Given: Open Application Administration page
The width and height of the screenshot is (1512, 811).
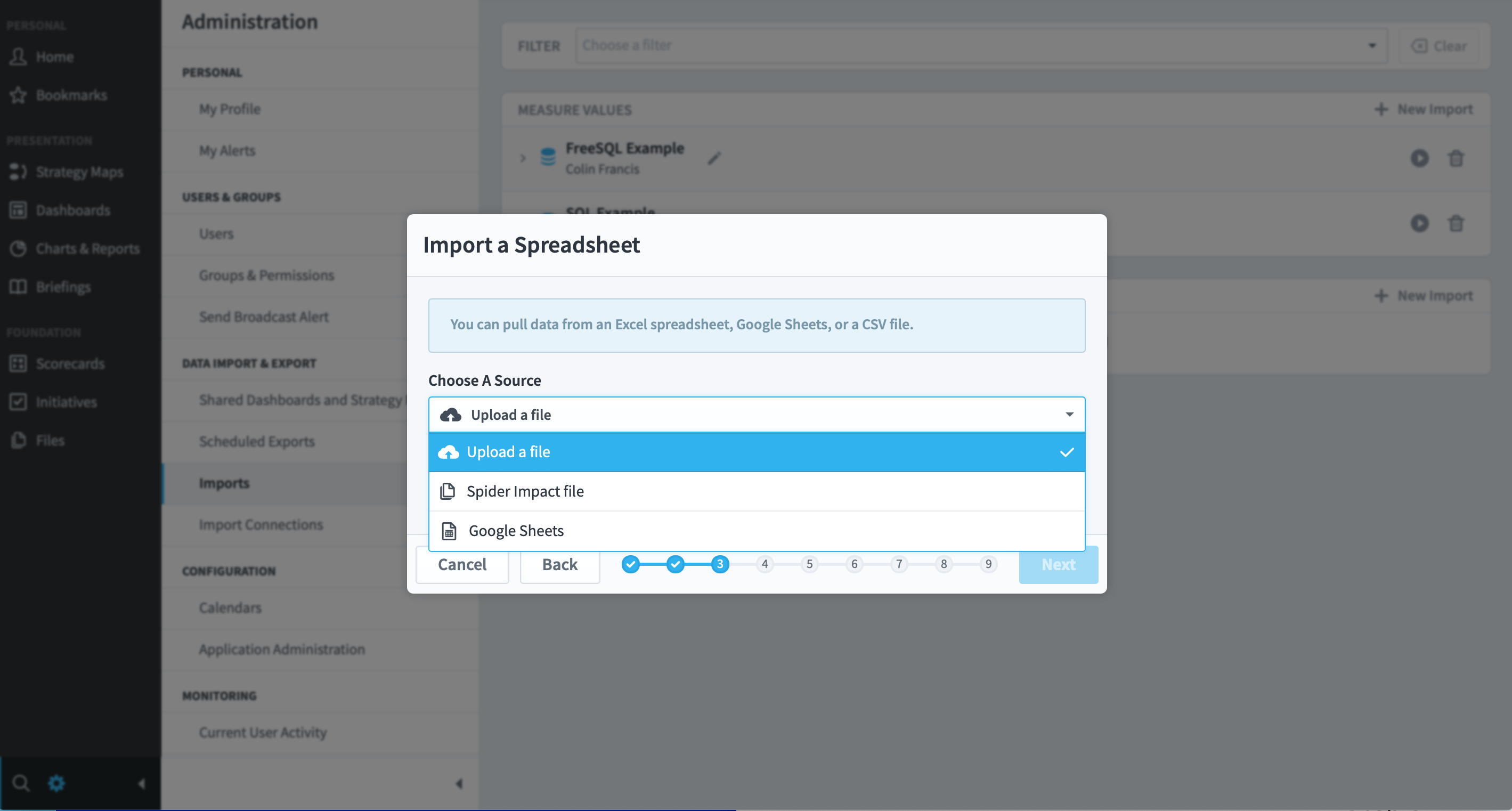Looking at the screenshot, I should coord(320,650).
